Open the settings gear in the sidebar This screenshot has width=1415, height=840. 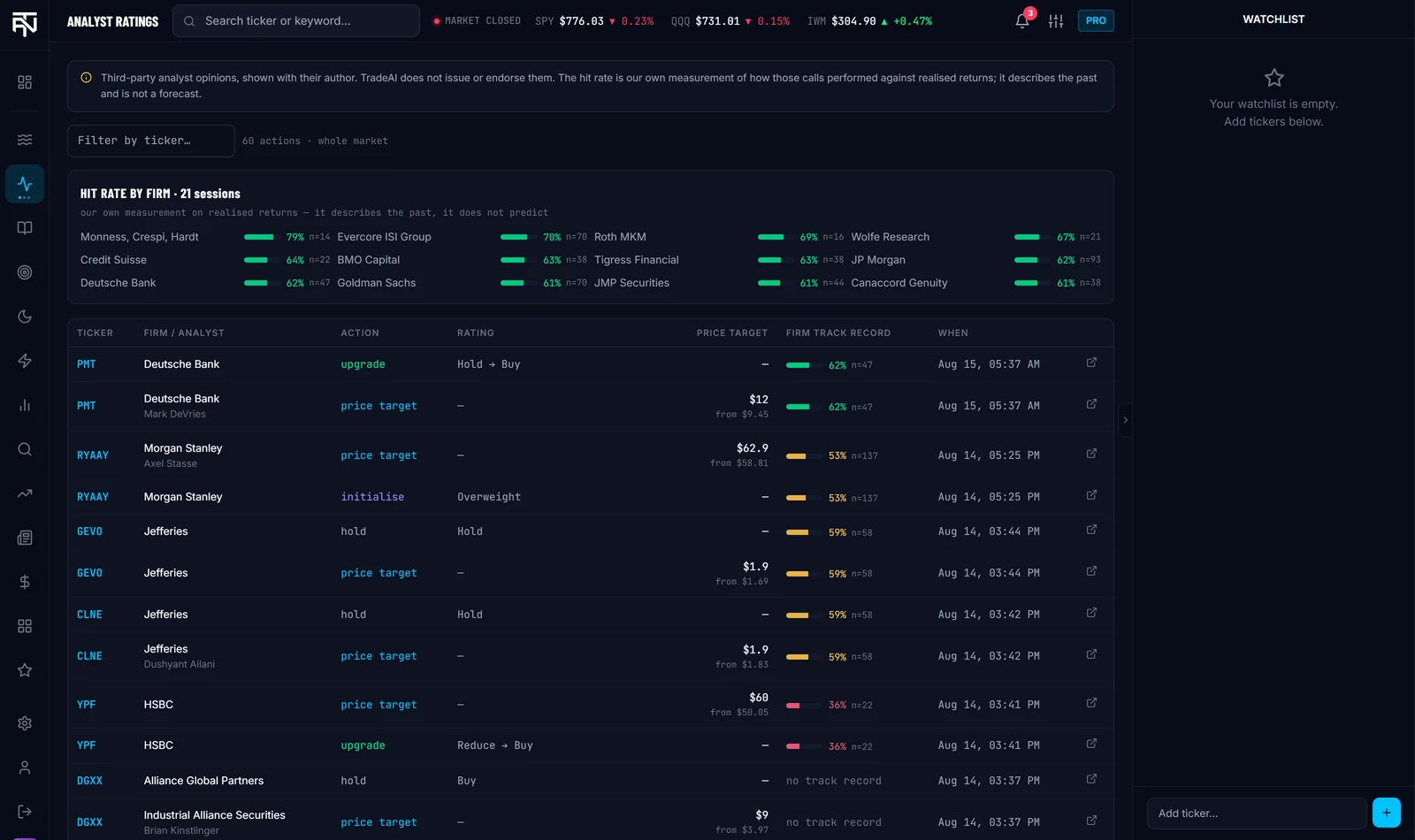25,723
